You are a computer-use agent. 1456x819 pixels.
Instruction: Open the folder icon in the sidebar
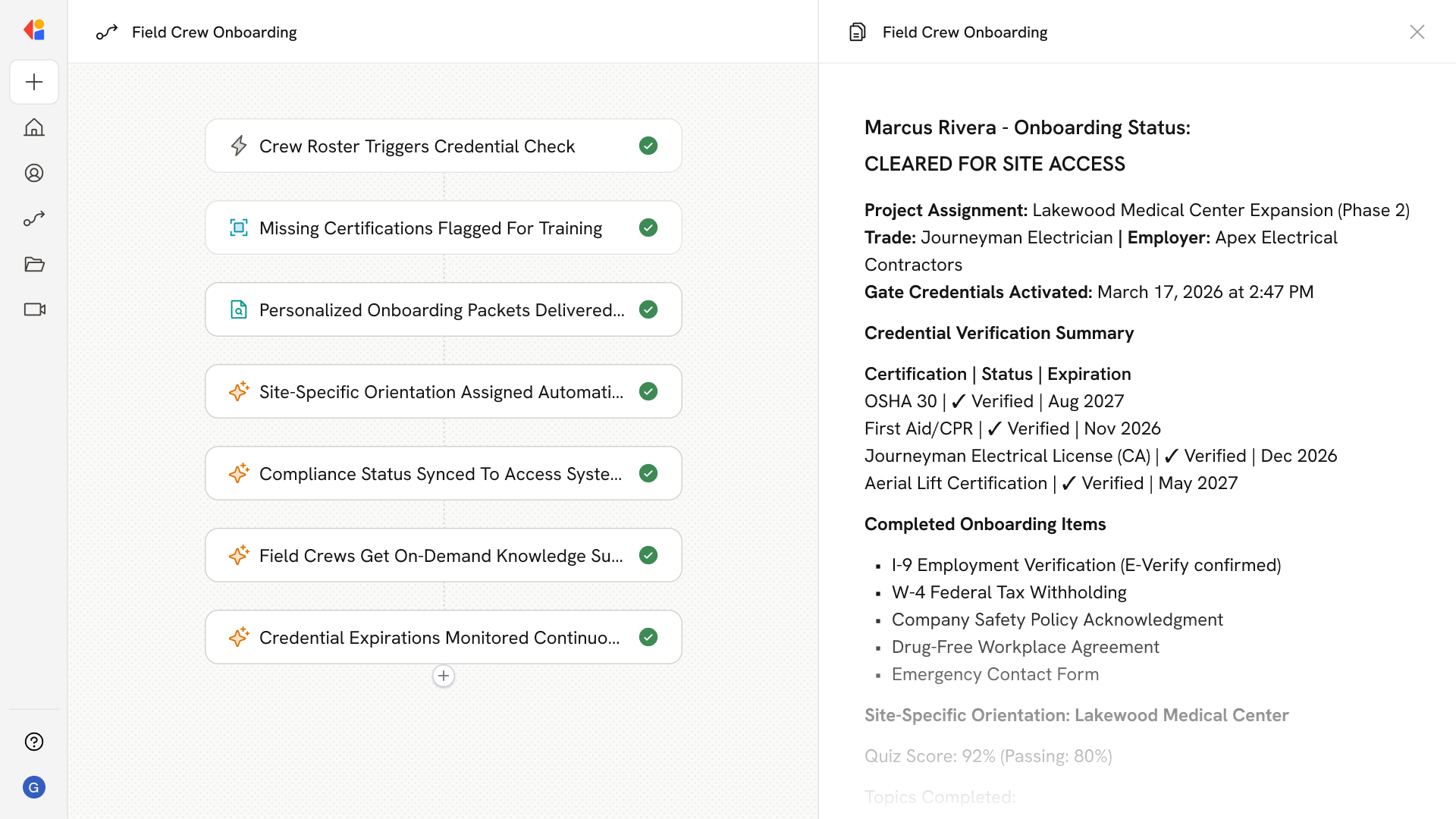pyautogui.click(x=34, y=264)
